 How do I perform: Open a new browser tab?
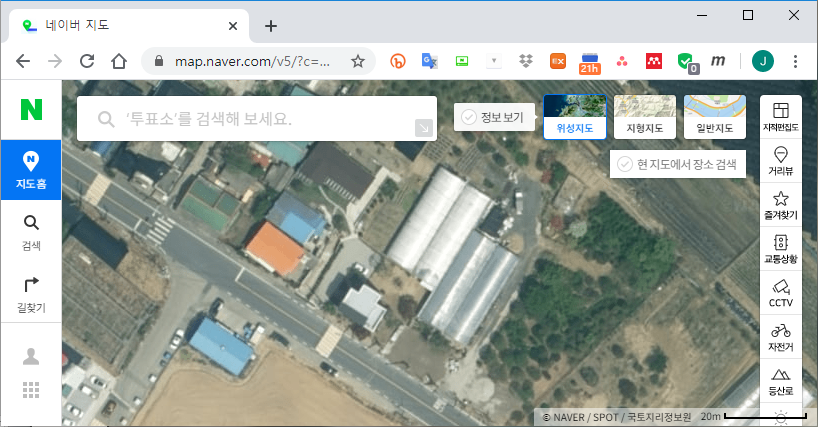click(x=271, y=26)
